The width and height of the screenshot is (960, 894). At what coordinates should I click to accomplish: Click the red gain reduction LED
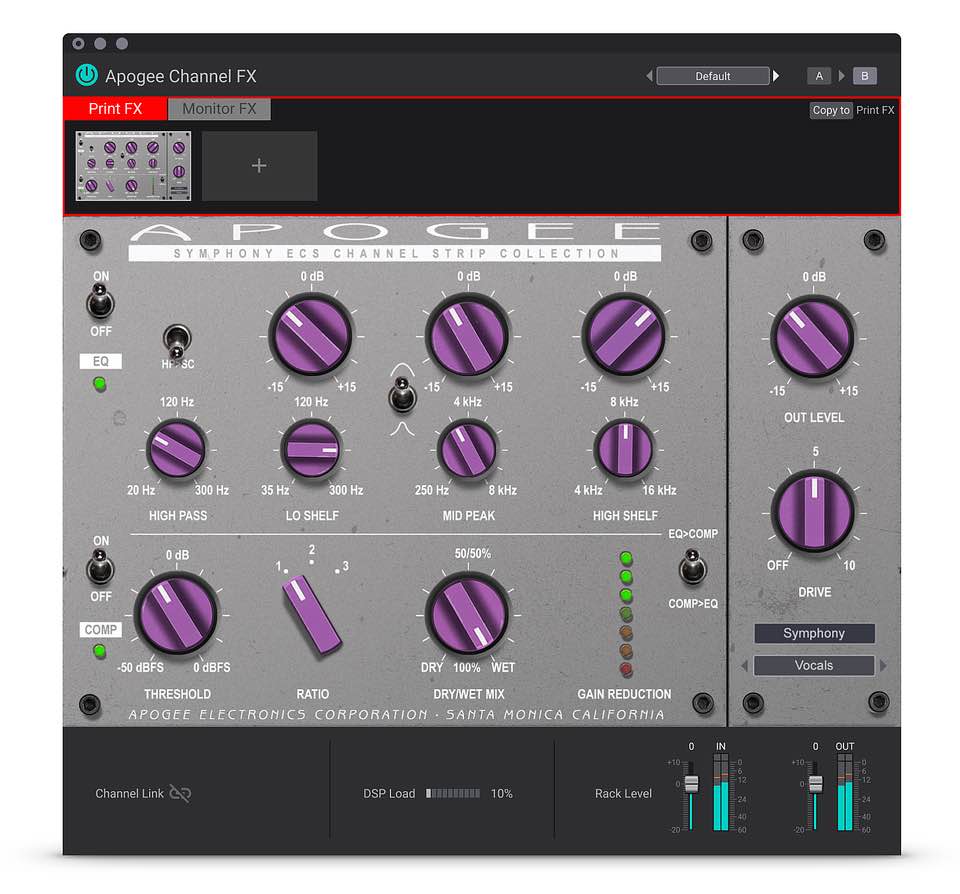pos(626,669)
